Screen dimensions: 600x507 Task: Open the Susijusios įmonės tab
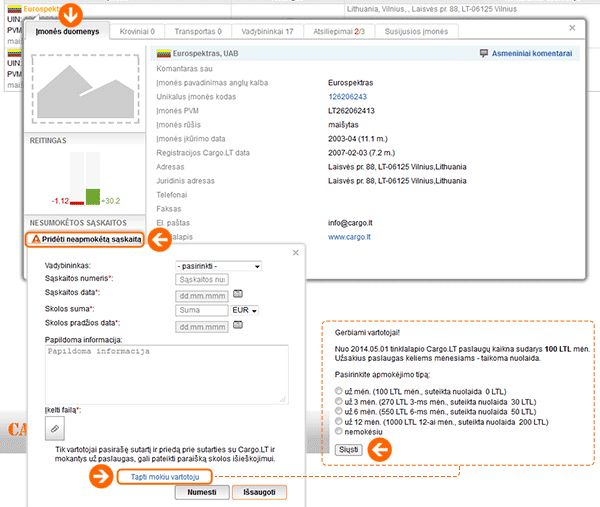pos(416,31)
